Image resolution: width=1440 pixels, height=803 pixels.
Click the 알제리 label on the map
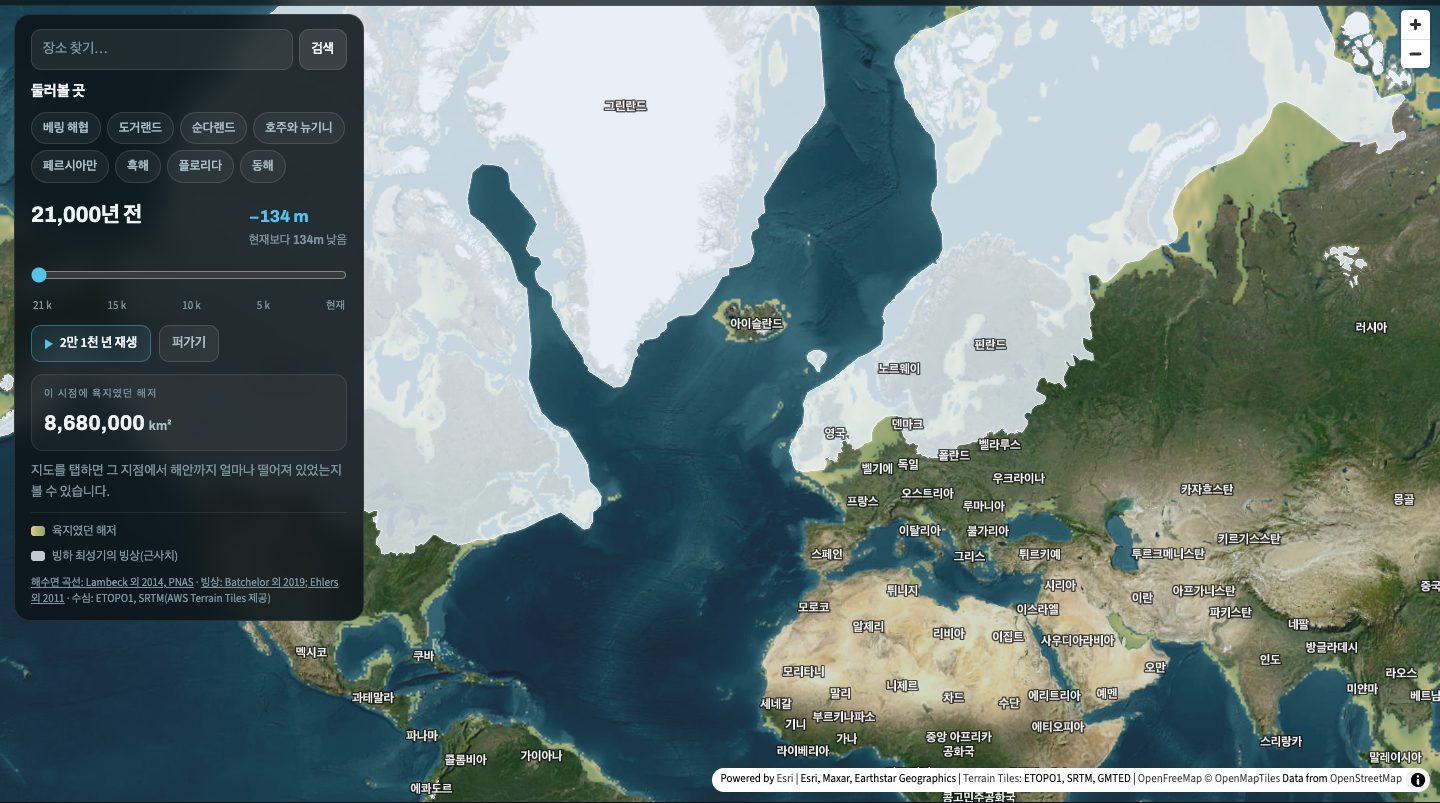point(868,626)
